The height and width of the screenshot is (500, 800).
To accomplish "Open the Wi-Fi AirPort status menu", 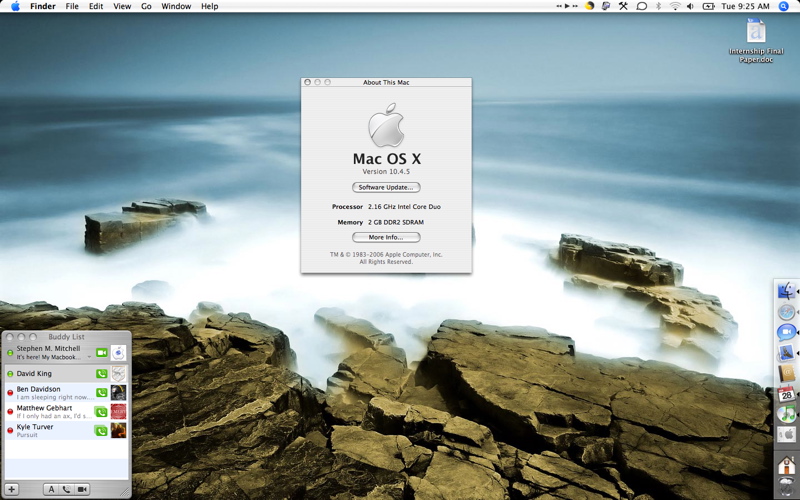I will (x=675, y=6).
